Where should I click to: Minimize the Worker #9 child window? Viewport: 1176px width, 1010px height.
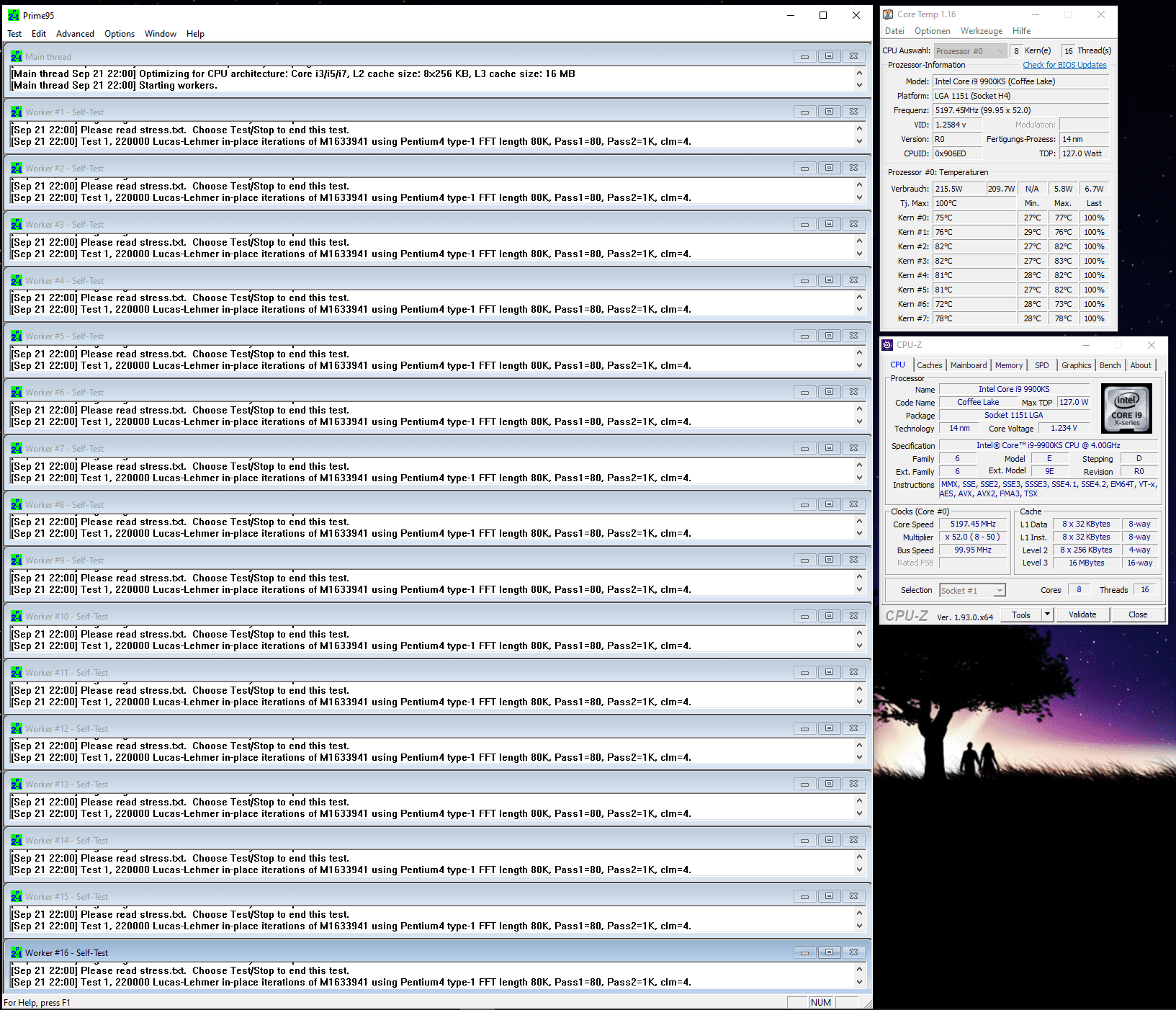804,560
